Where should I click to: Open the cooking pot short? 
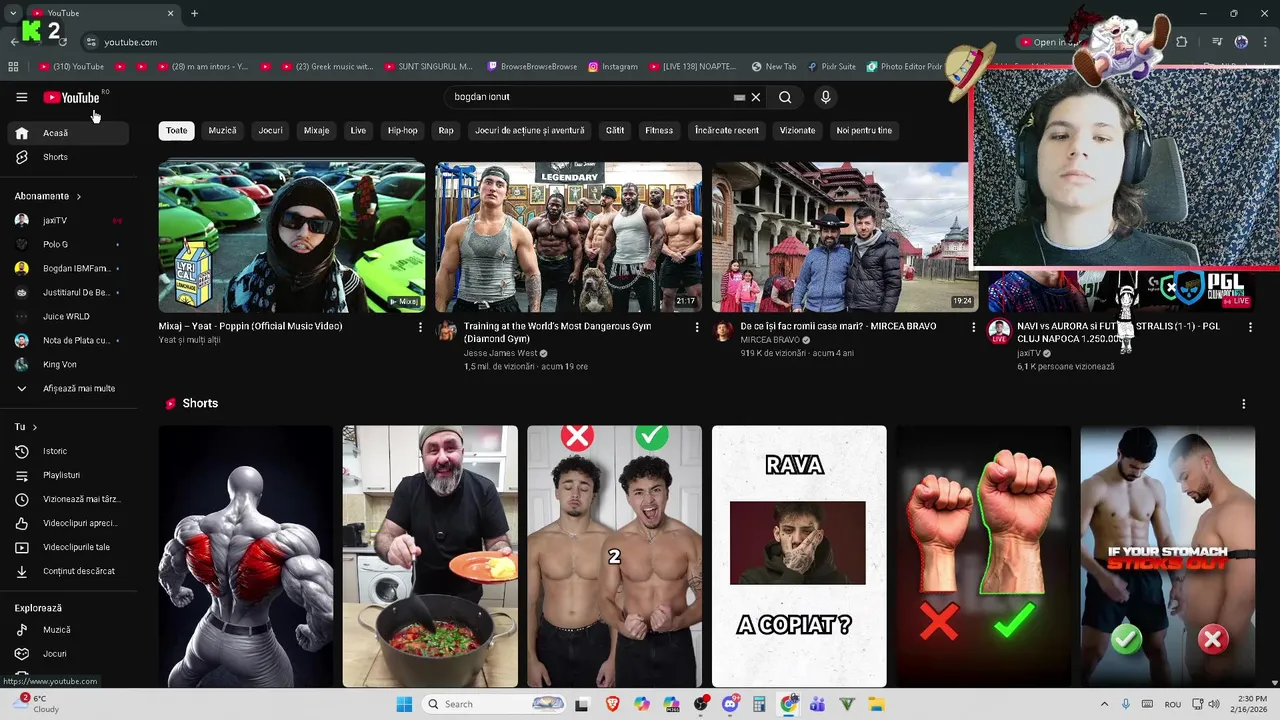click(x=430, y=556)
